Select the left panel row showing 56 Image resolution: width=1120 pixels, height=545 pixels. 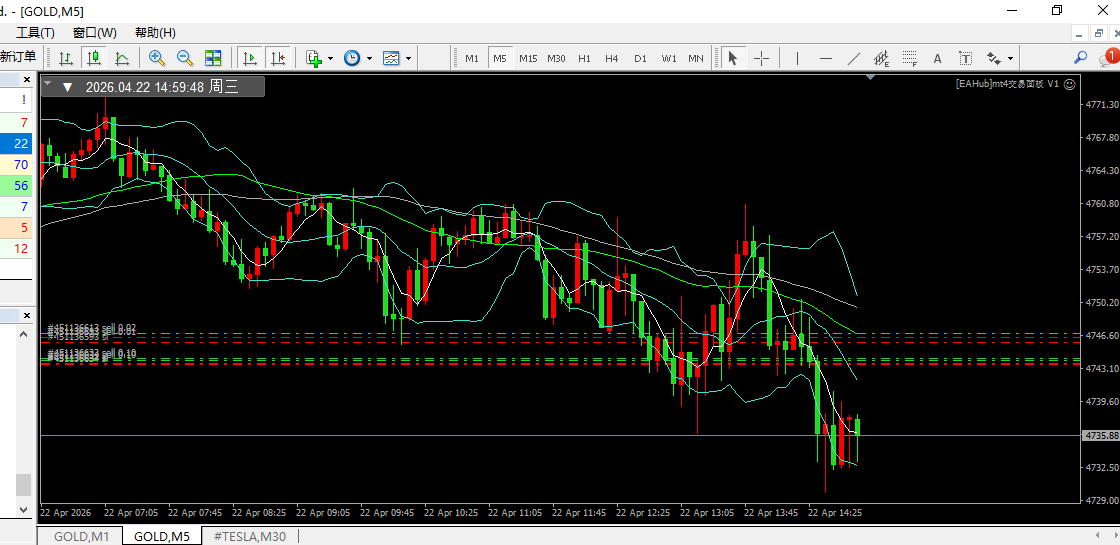[16, 186]
